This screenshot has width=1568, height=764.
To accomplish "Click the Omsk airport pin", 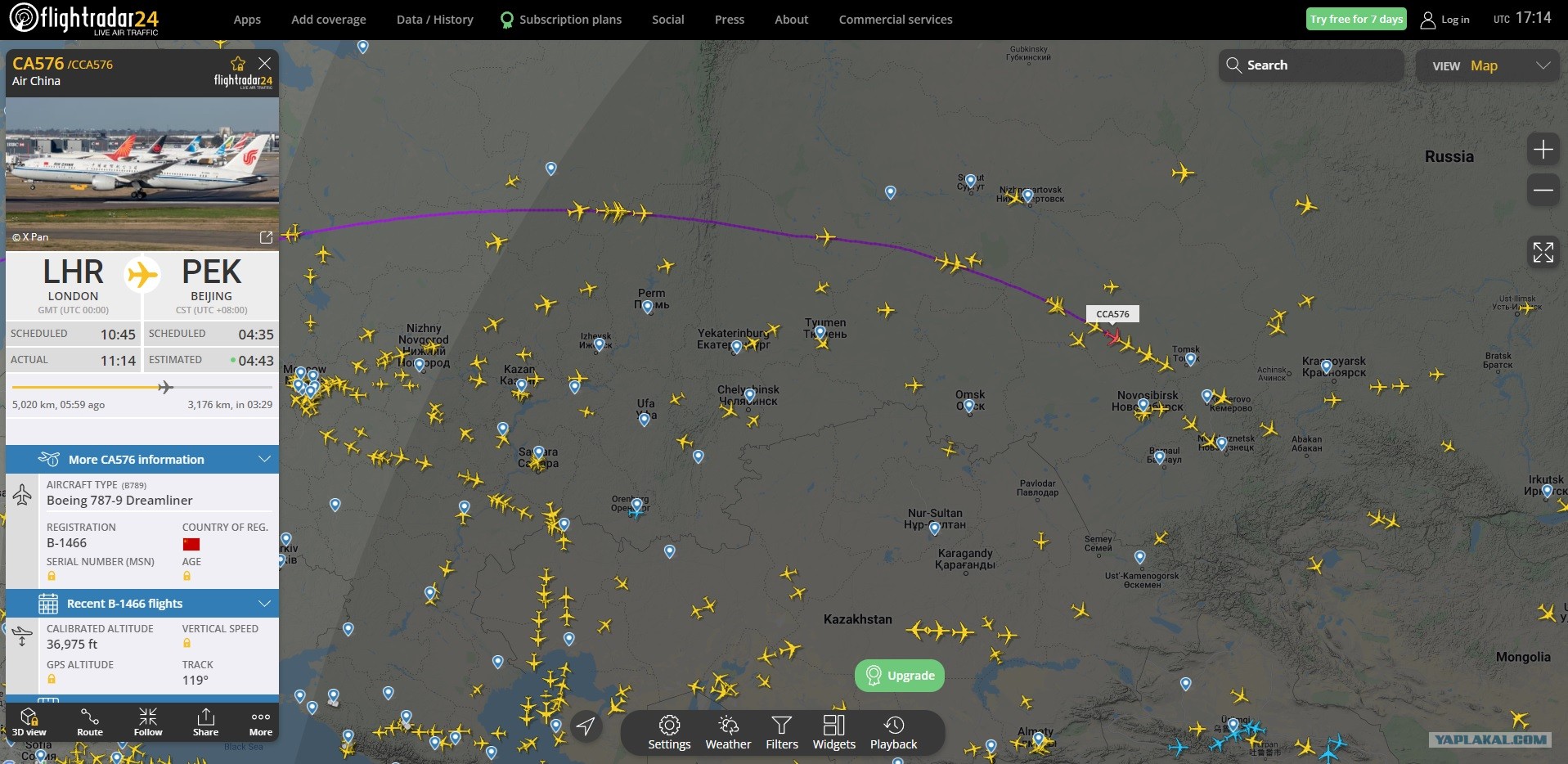I will point(969,406).
